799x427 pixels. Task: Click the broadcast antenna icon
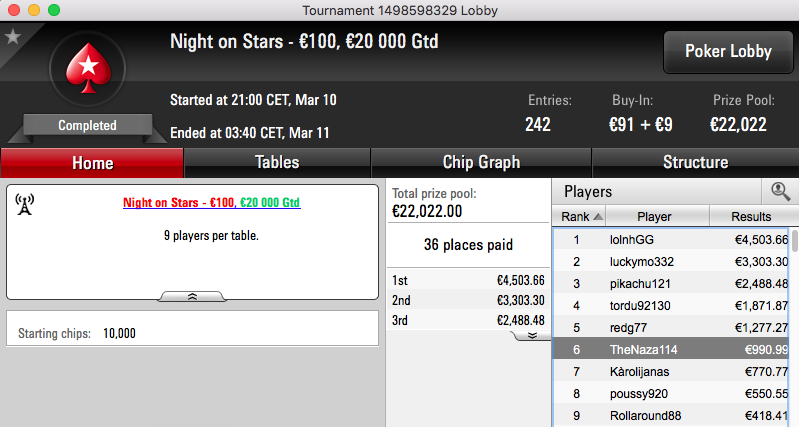pos(24,204)
